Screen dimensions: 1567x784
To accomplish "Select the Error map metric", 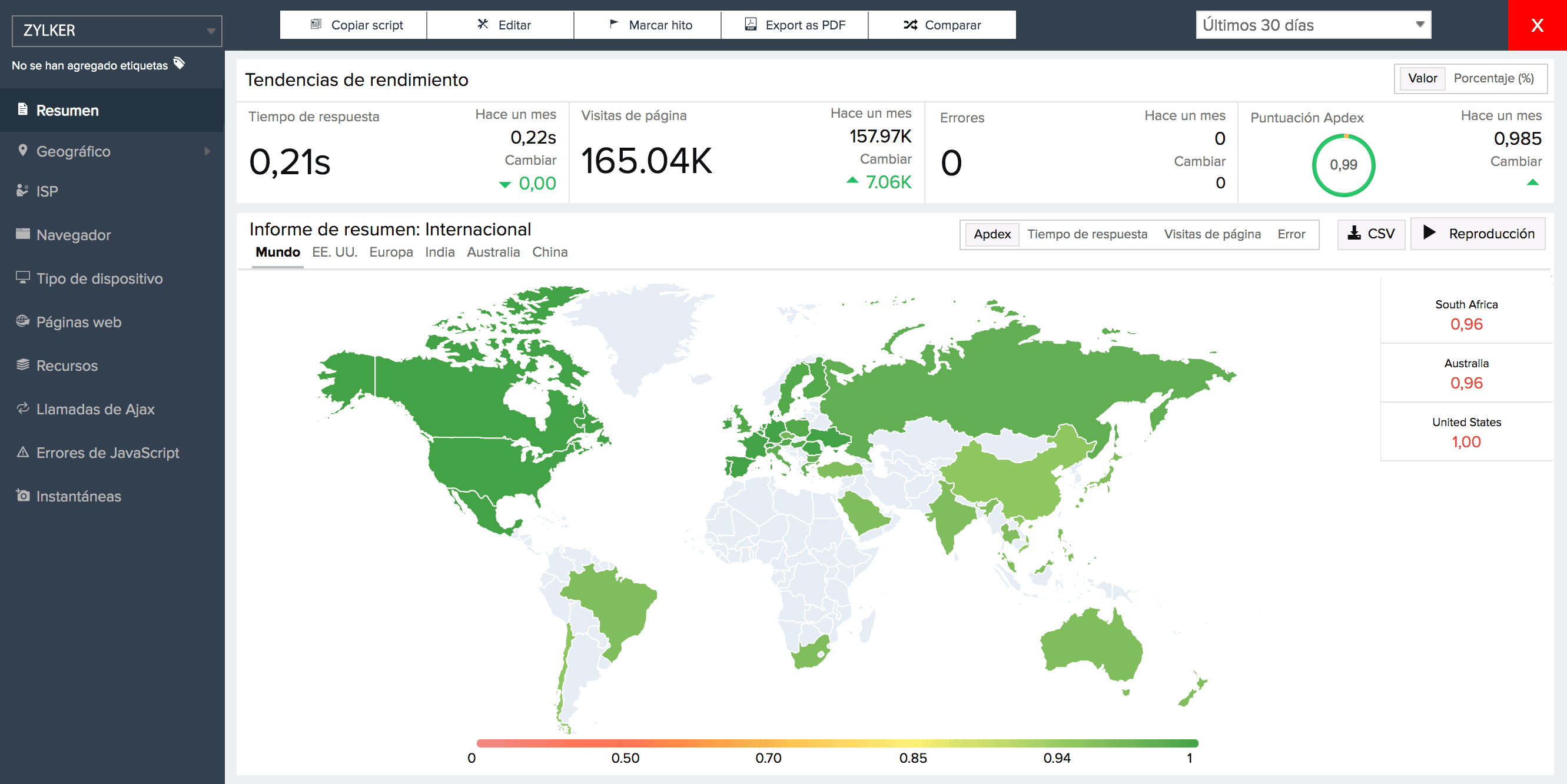I will coord(1291,234).
